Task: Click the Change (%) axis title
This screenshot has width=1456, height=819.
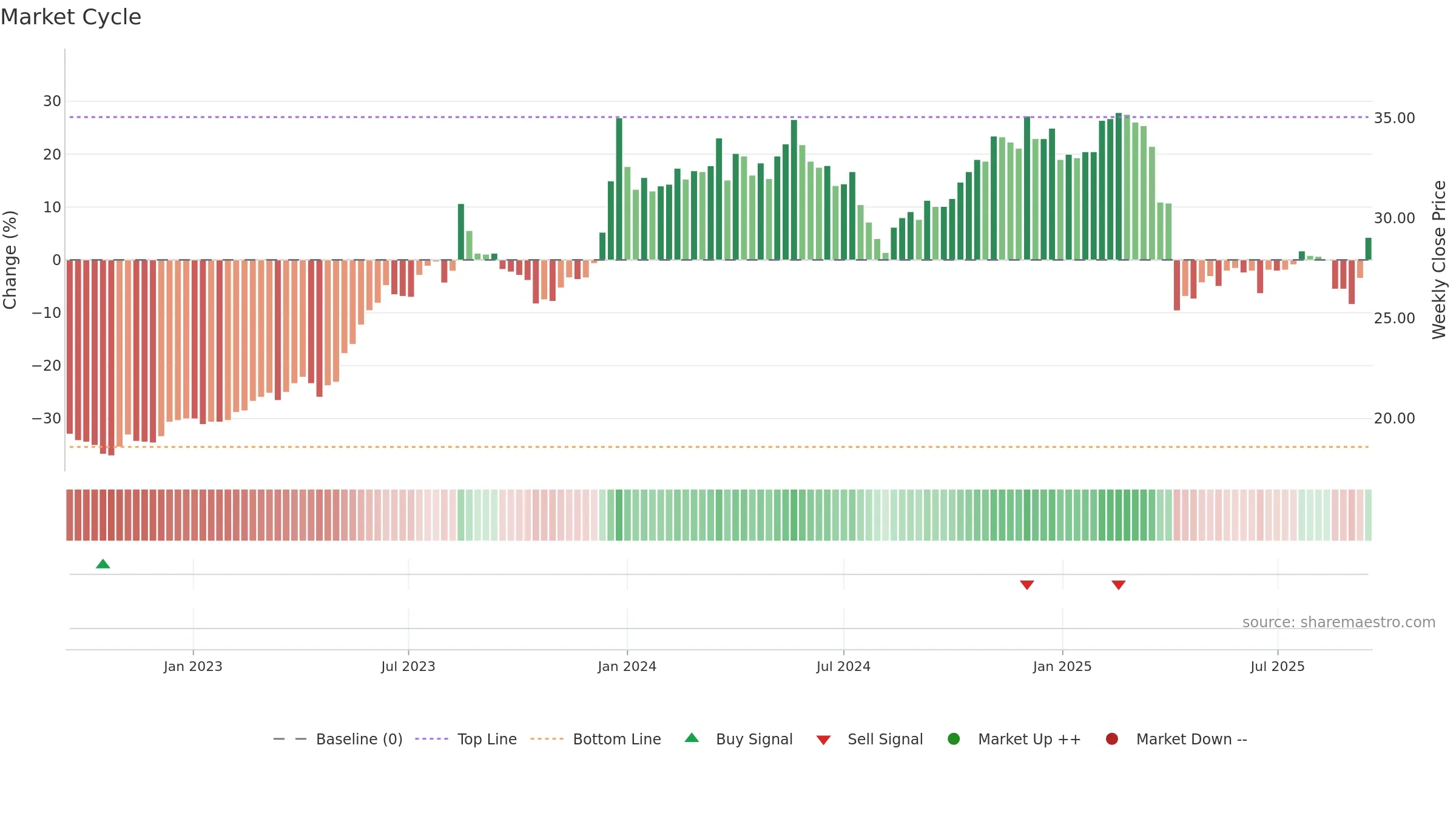Action: coord(10,260)
